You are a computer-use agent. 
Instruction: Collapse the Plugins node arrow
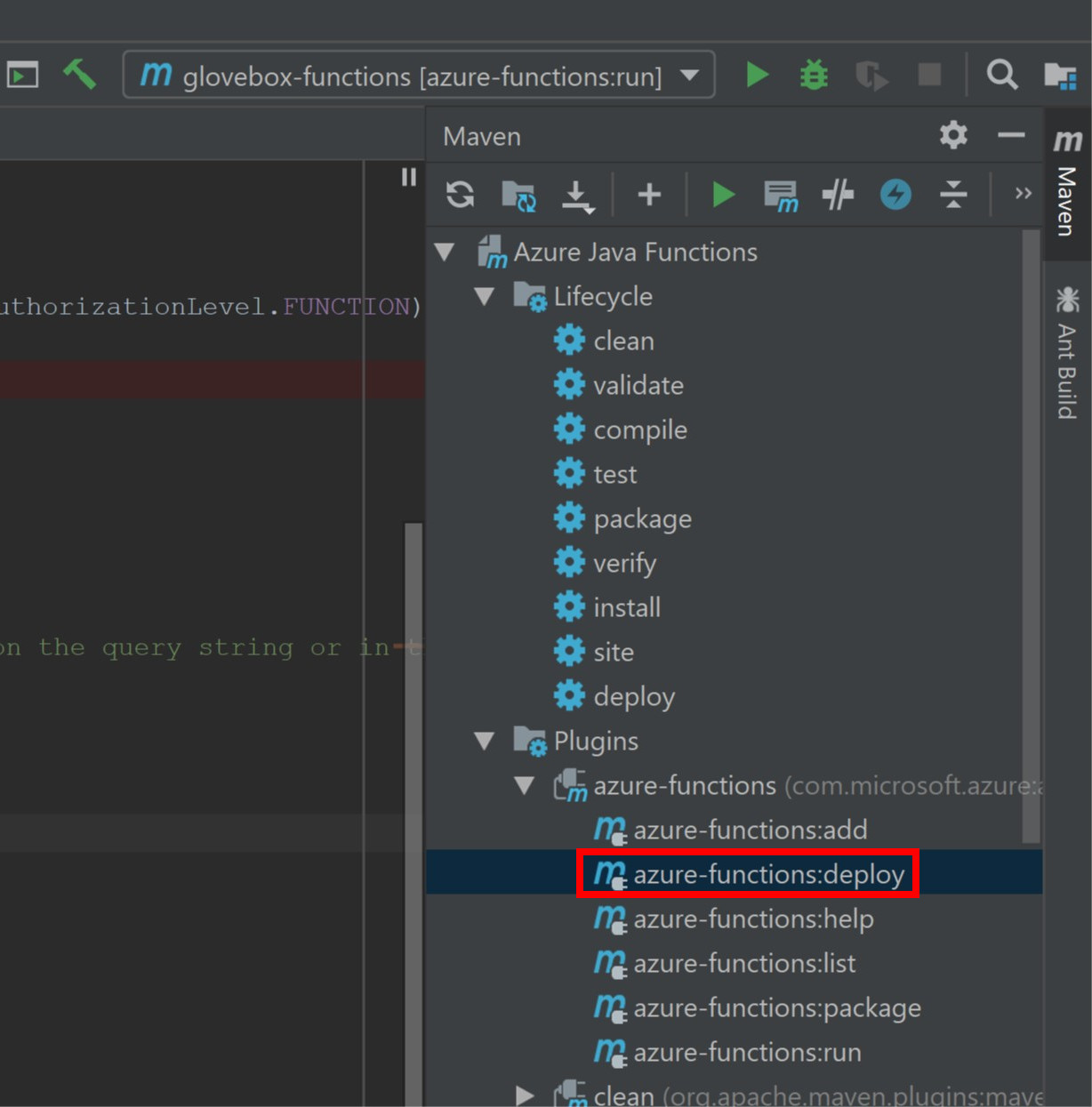click(485, 741)
